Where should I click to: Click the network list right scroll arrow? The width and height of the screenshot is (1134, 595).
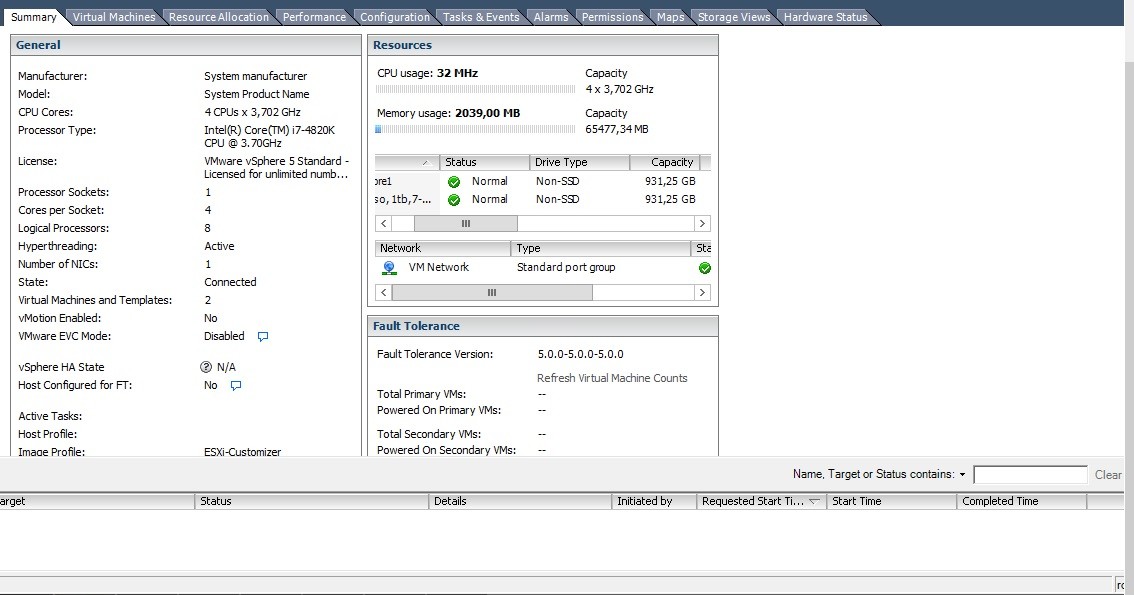point(702,293)
